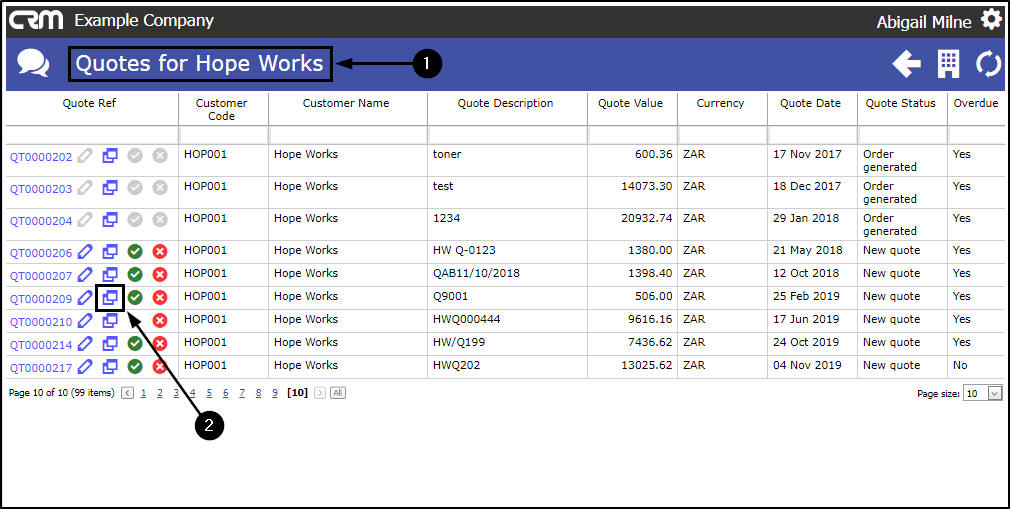The height and width of the screenshot is (509, 1010).
Task: Open the company building icon in the header
Action: pyautogui.click(x=948, y=64)
